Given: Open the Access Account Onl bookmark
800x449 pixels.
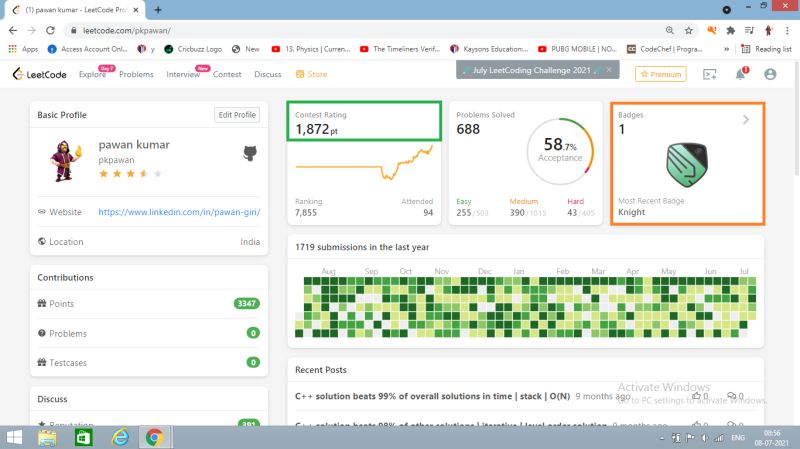Looking at the screenshot, I should [x=87, y=49].
